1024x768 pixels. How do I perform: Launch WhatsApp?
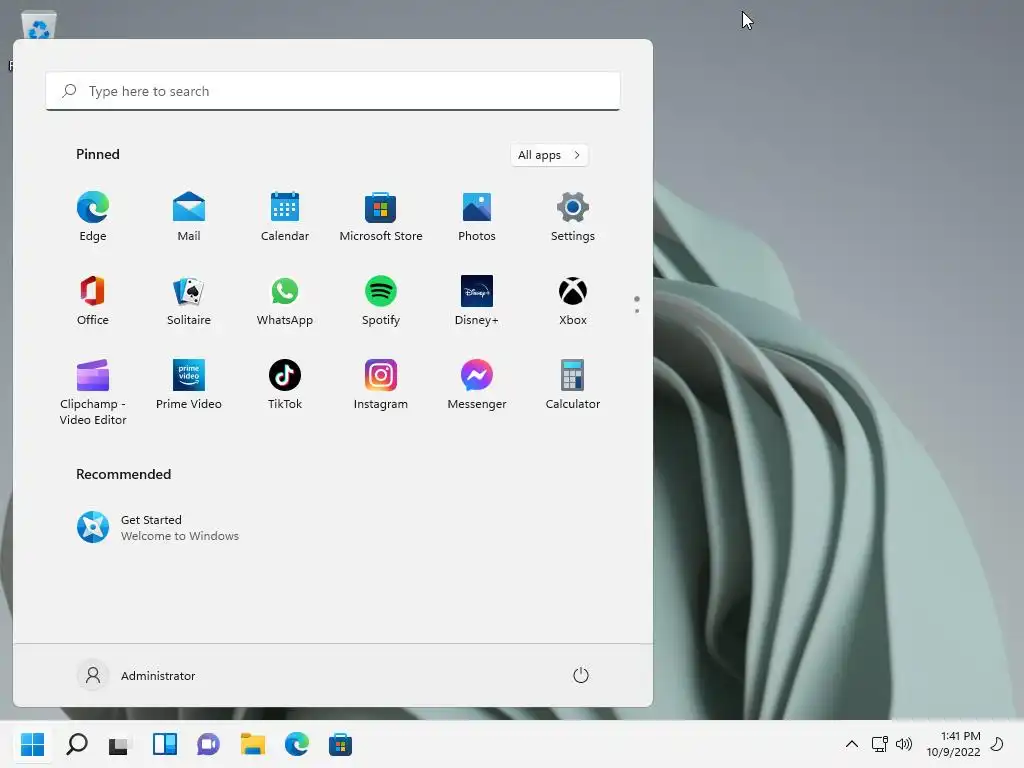pos(285,300)
